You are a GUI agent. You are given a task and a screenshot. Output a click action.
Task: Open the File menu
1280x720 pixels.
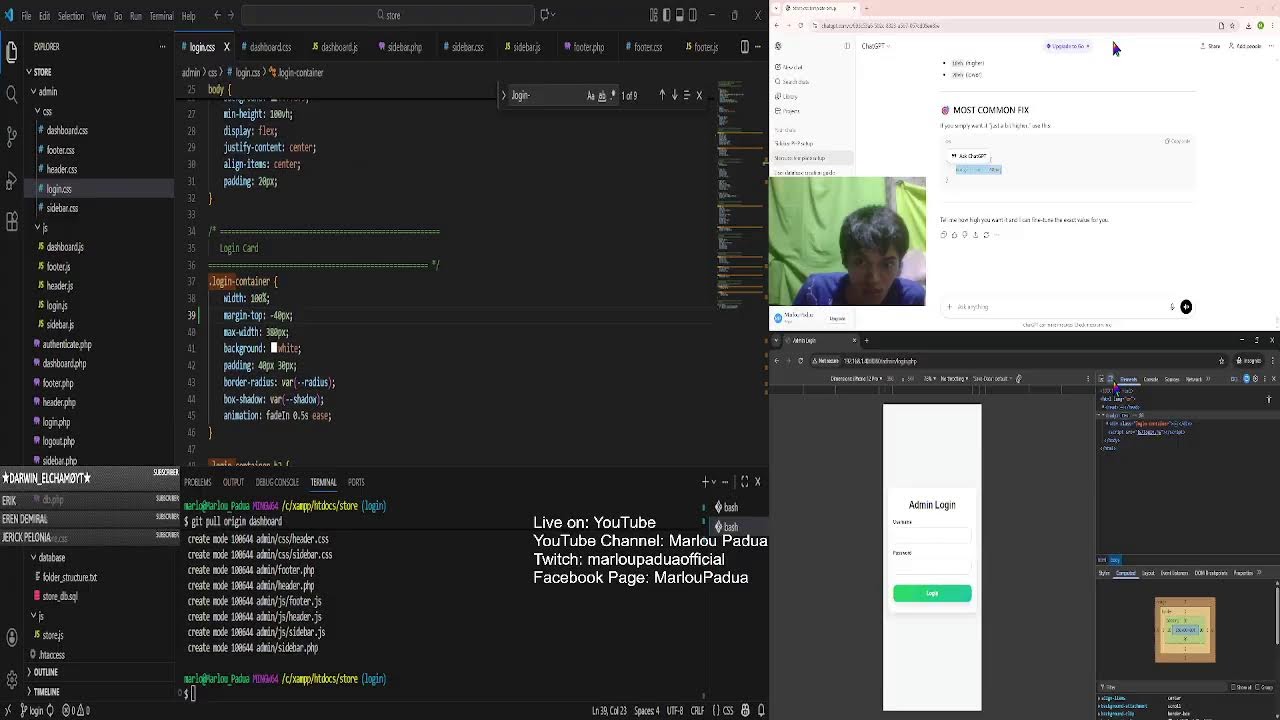26,16
